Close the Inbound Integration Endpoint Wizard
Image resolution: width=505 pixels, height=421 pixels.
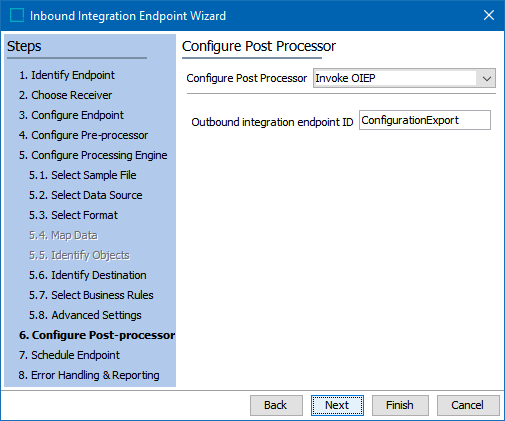489,15
